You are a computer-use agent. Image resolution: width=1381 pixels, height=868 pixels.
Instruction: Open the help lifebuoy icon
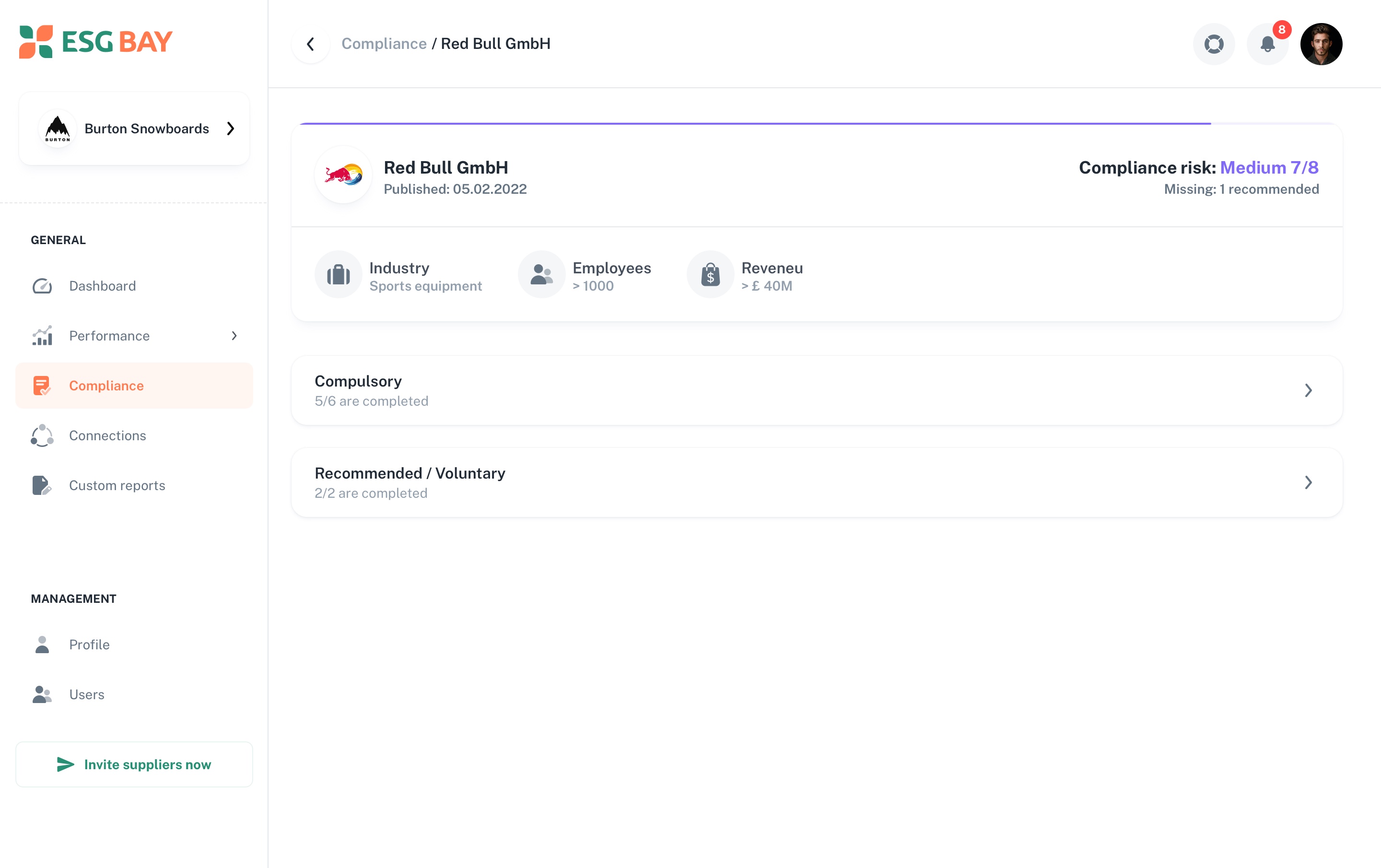coord(1214,44)
